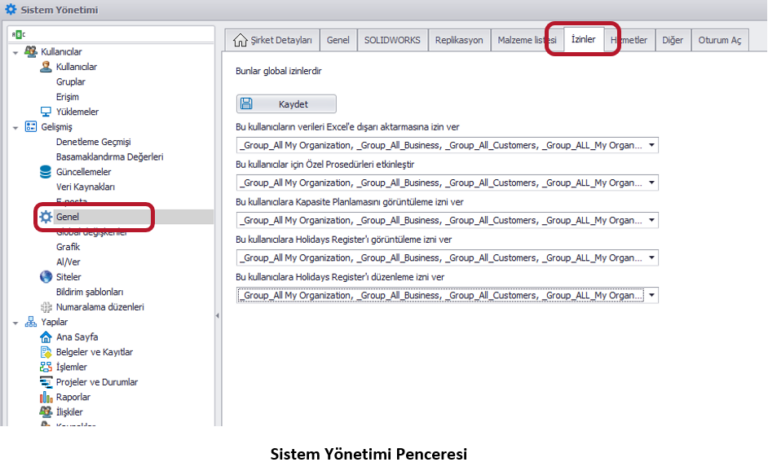This screenshot has width=768, height=471.
Task: Select Genel under Gelişmiş in tree
Action: click(68, 216)
